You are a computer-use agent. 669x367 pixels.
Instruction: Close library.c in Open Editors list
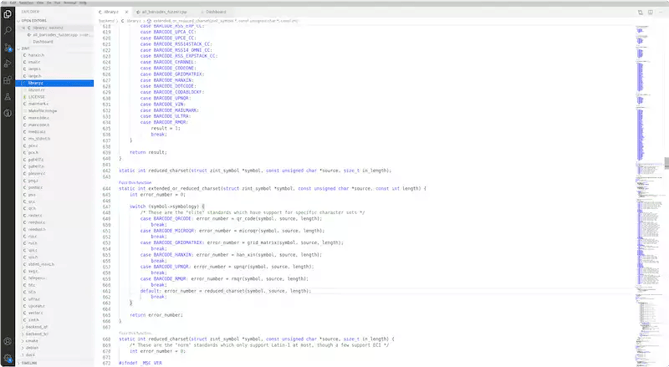[23, 28]
